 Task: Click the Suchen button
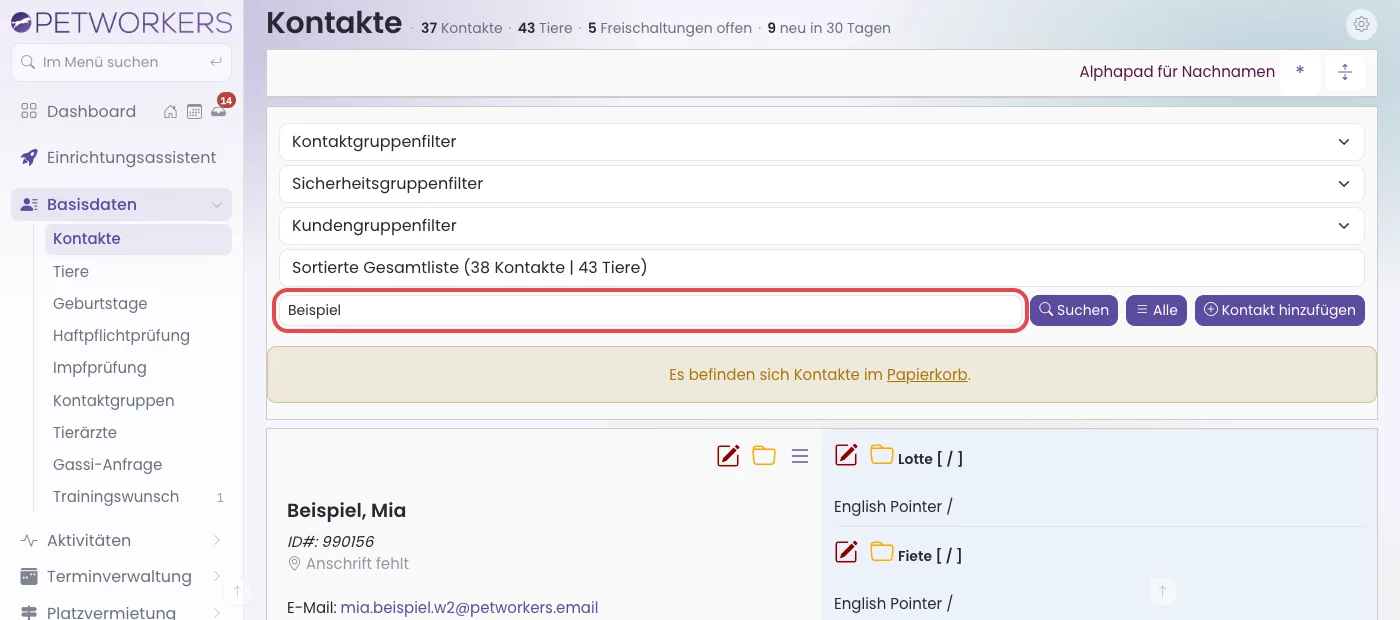point(1074,310)
